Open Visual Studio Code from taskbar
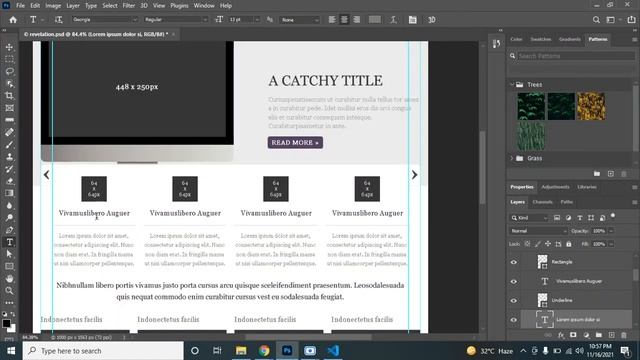The image size is (640, 360). [333, 351]
